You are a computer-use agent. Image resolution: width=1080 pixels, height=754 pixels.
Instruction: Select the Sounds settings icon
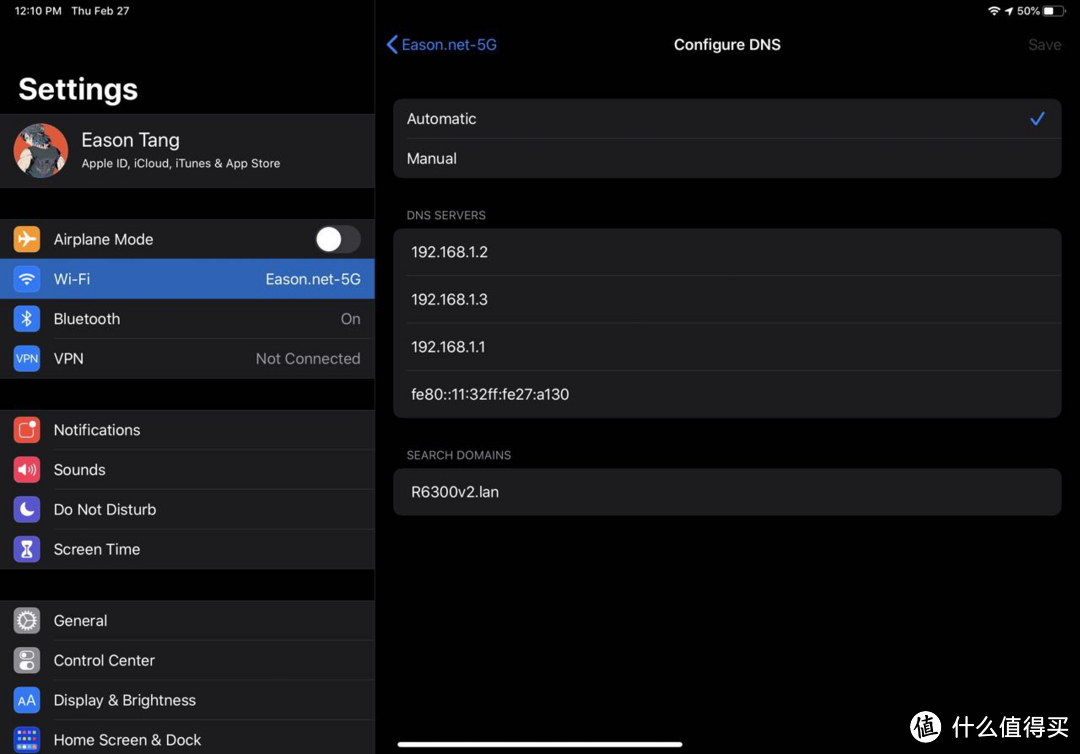26,469
